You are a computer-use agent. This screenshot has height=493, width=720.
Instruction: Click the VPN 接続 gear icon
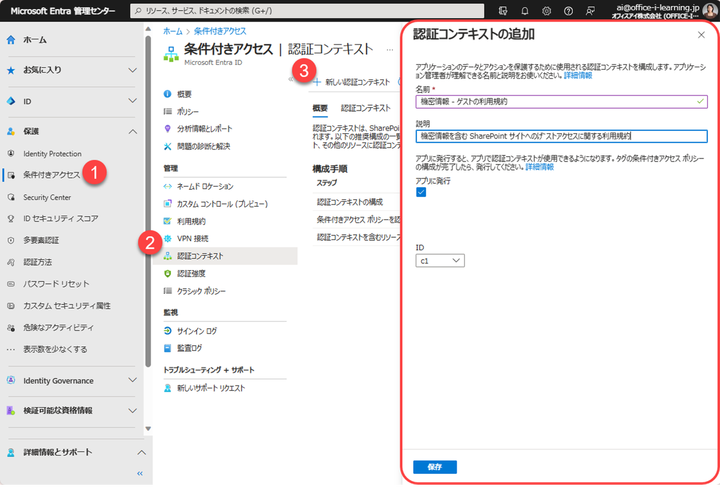tap(168, 238)
